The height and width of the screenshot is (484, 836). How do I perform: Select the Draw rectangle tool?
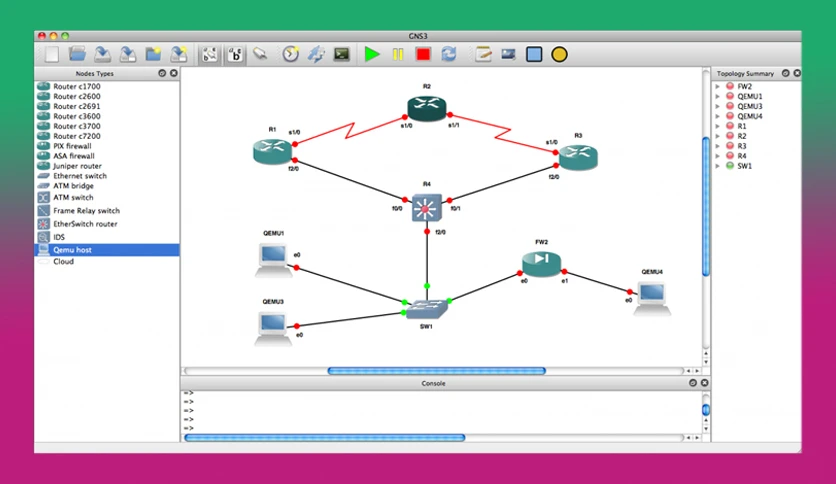[x=534, y=54]
